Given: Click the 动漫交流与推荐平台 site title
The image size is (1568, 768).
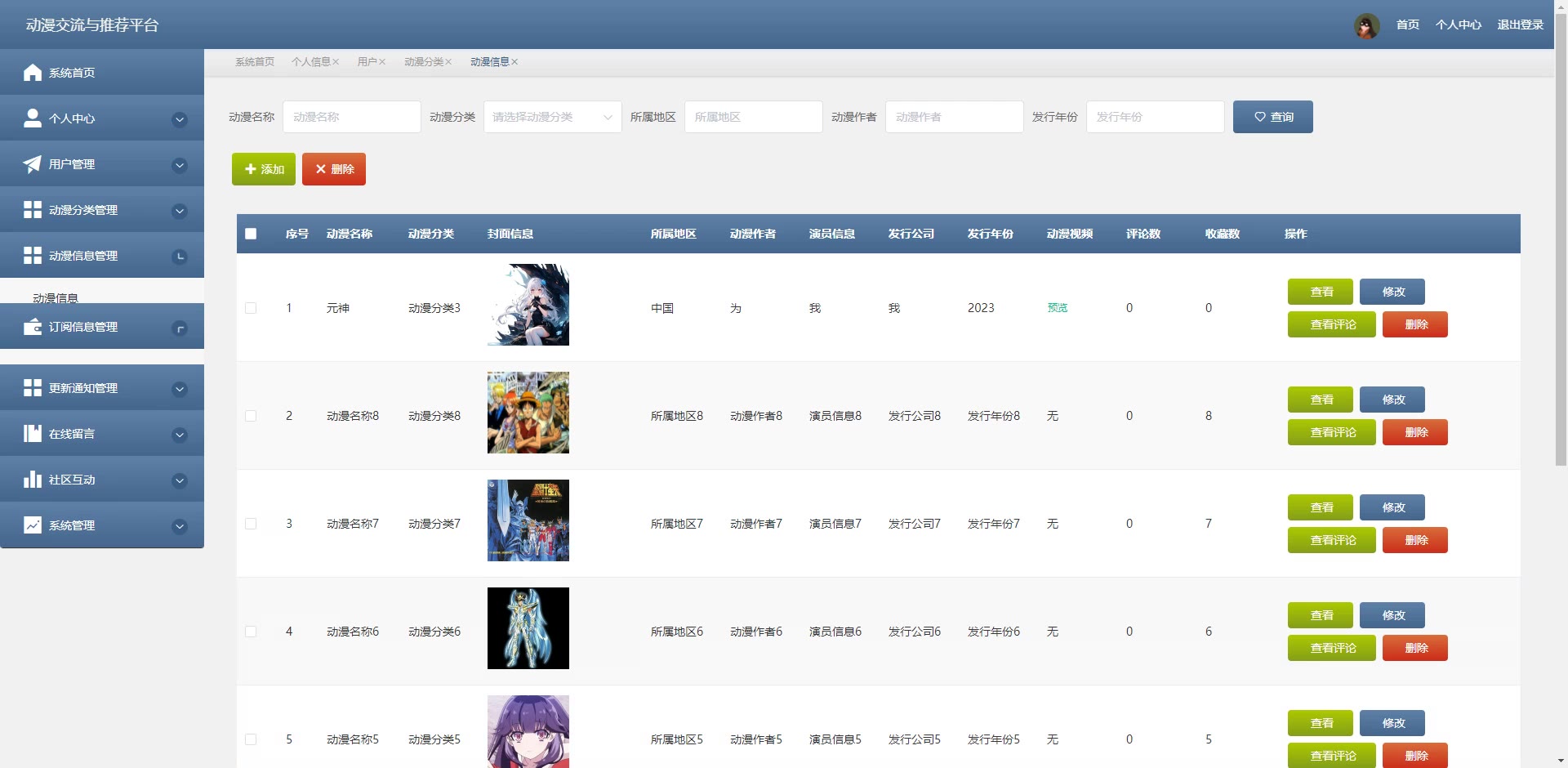Looking at the screenshot, I should tap(92, 25).
